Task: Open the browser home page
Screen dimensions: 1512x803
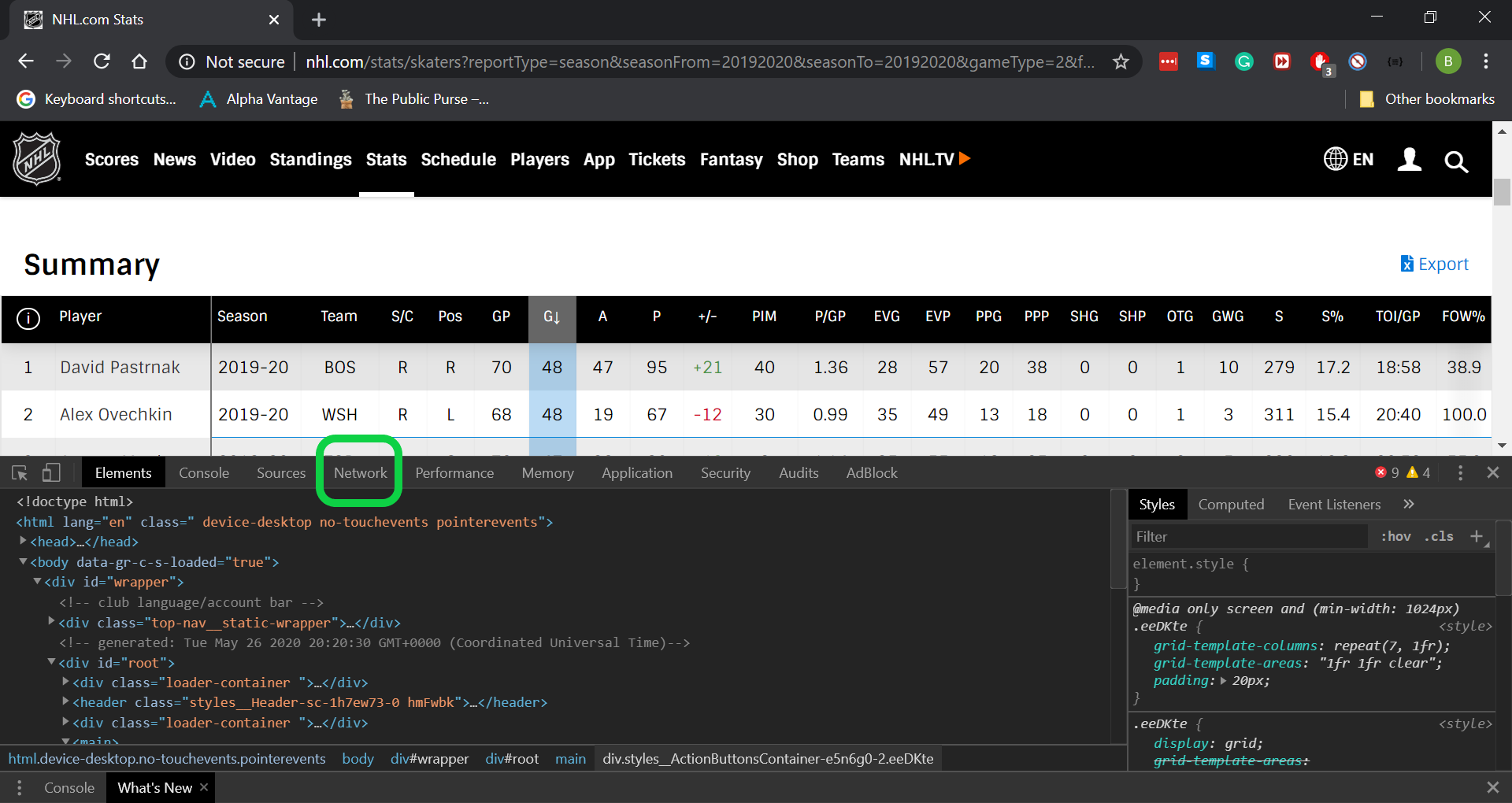Action: click(x=139, y=61)
